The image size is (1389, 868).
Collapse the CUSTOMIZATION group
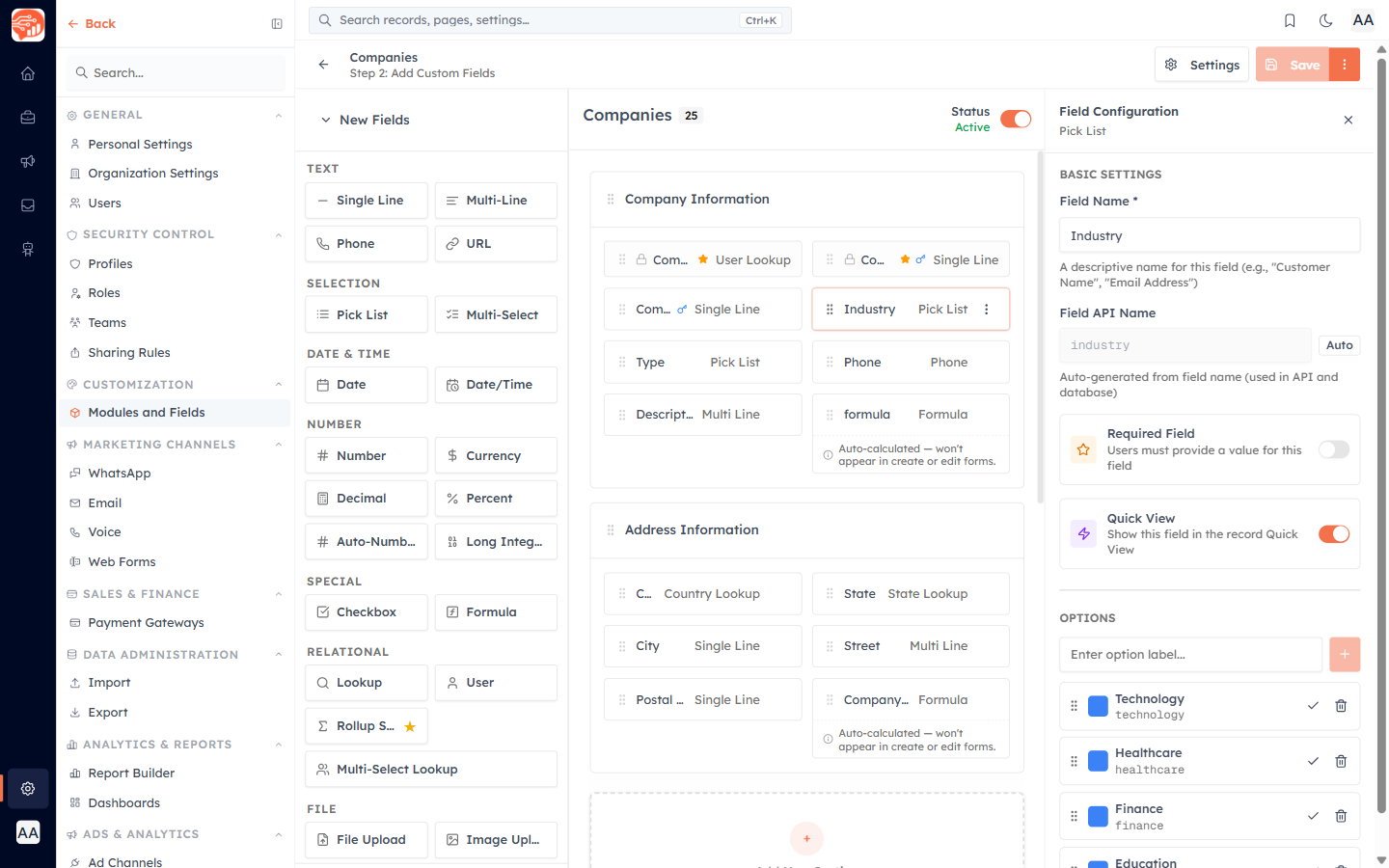point(279,385)
